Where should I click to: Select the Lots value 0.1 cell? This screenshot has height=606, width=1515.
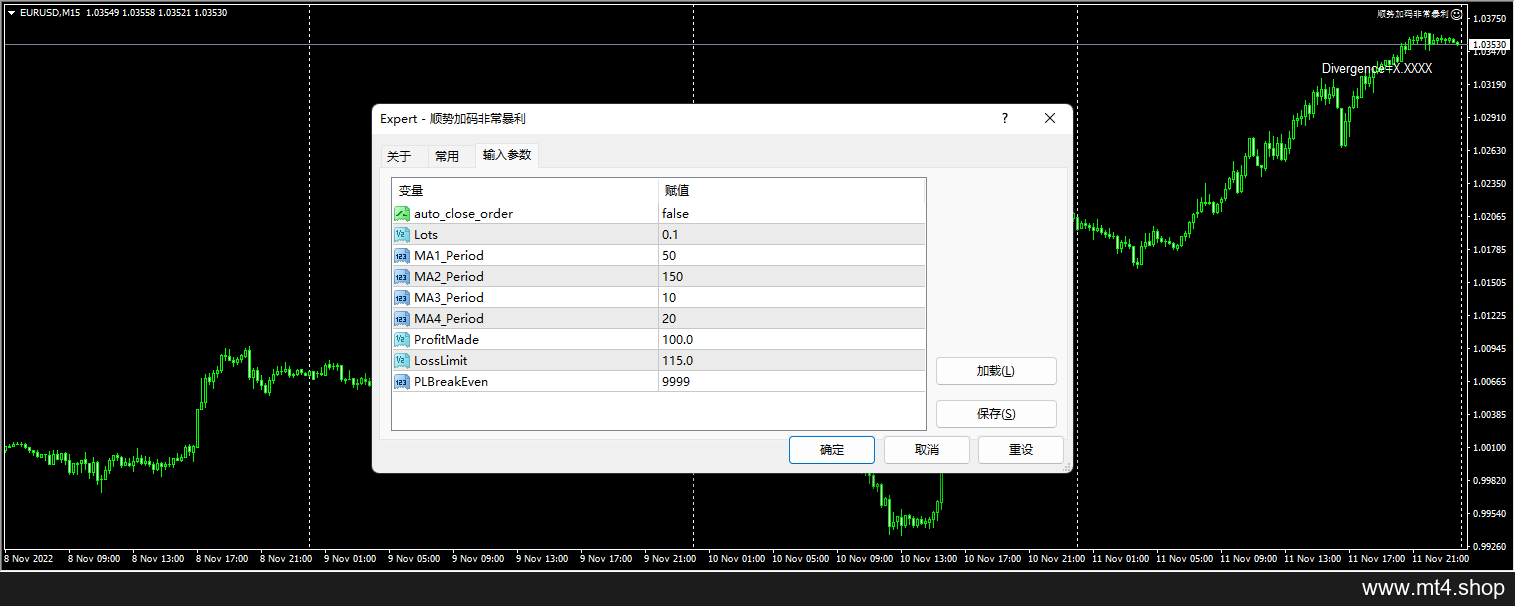coord(792,234)
